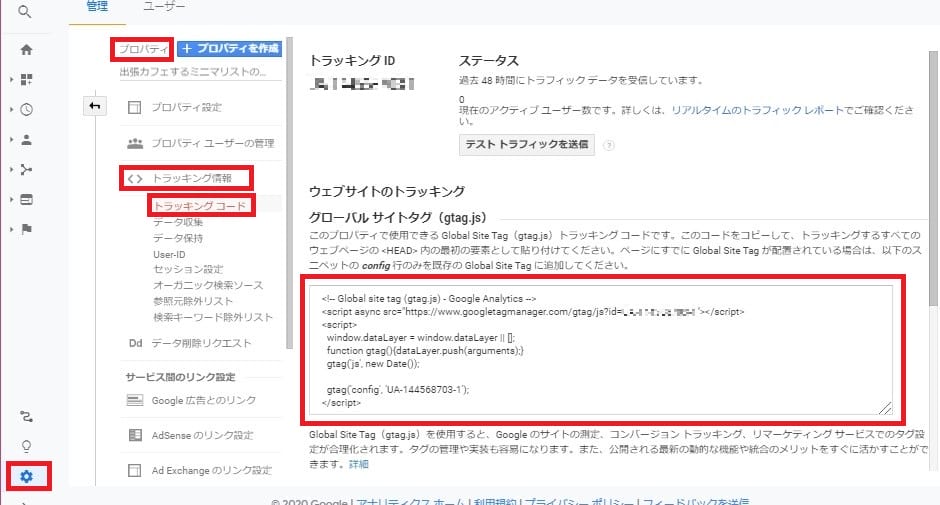Open Conversions reports flag icon
The width and height of the screenshot is (940, 505).
tap(26, 229)
